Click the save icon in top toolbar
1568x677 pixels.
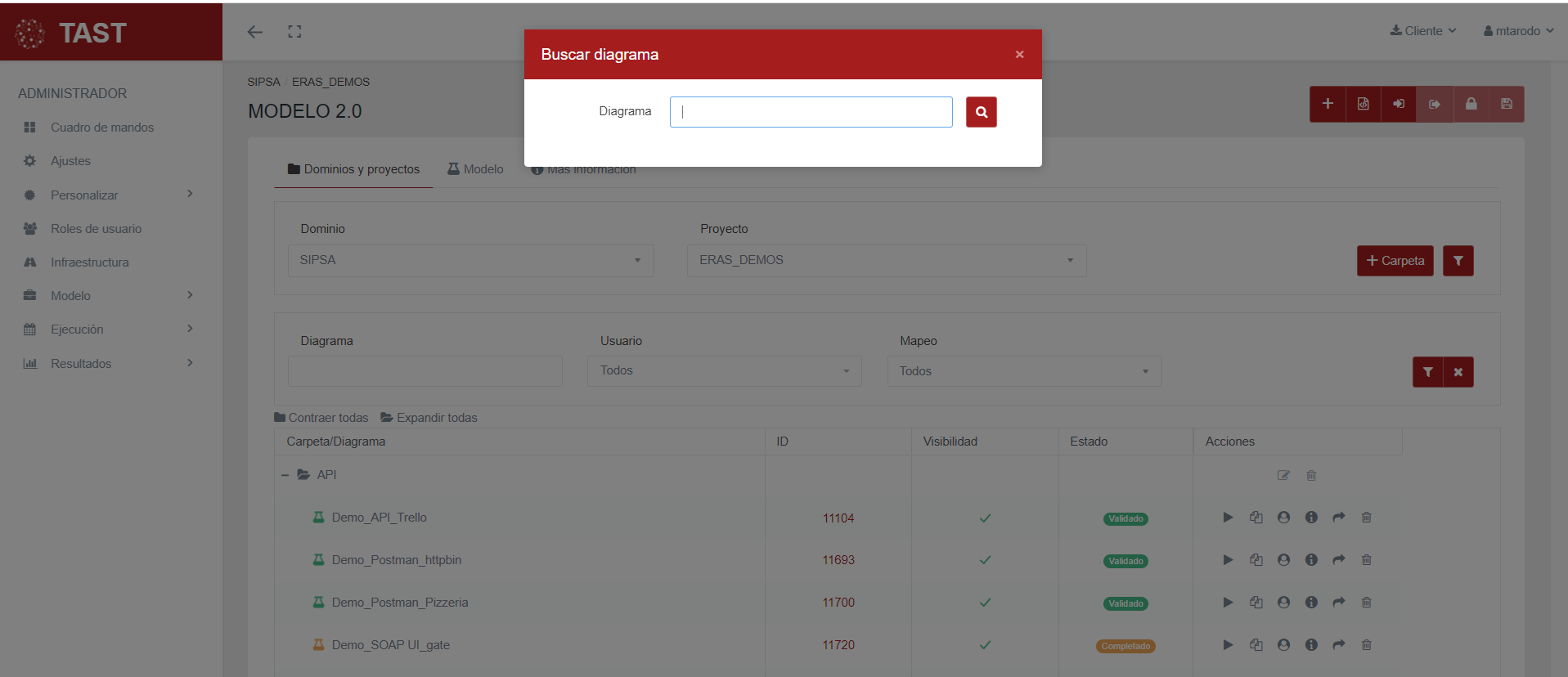(1506, 104)
